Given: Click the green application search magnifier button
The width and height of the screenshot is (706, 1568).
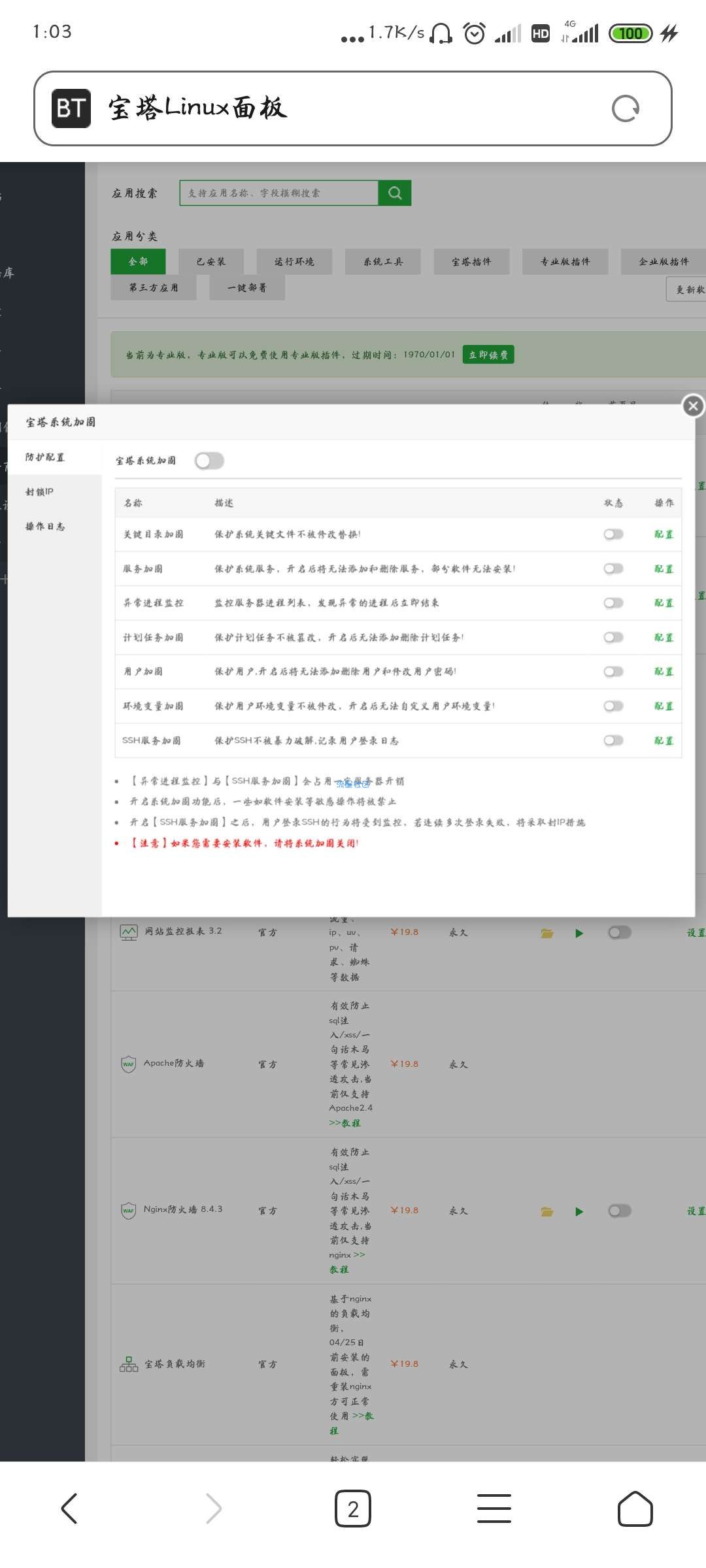Looking at the screenshot, I should tap(395, 193).
